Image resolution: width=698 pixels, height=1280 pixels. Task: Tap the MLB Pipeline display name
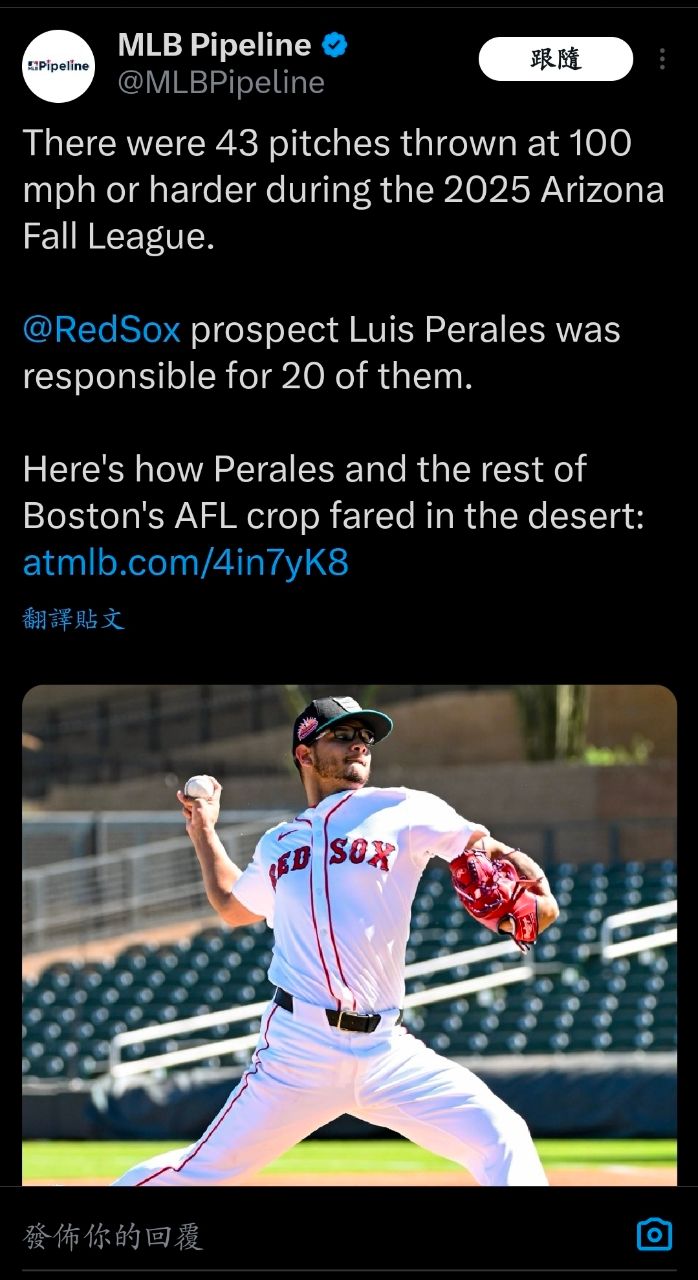[x=214, y=45]
